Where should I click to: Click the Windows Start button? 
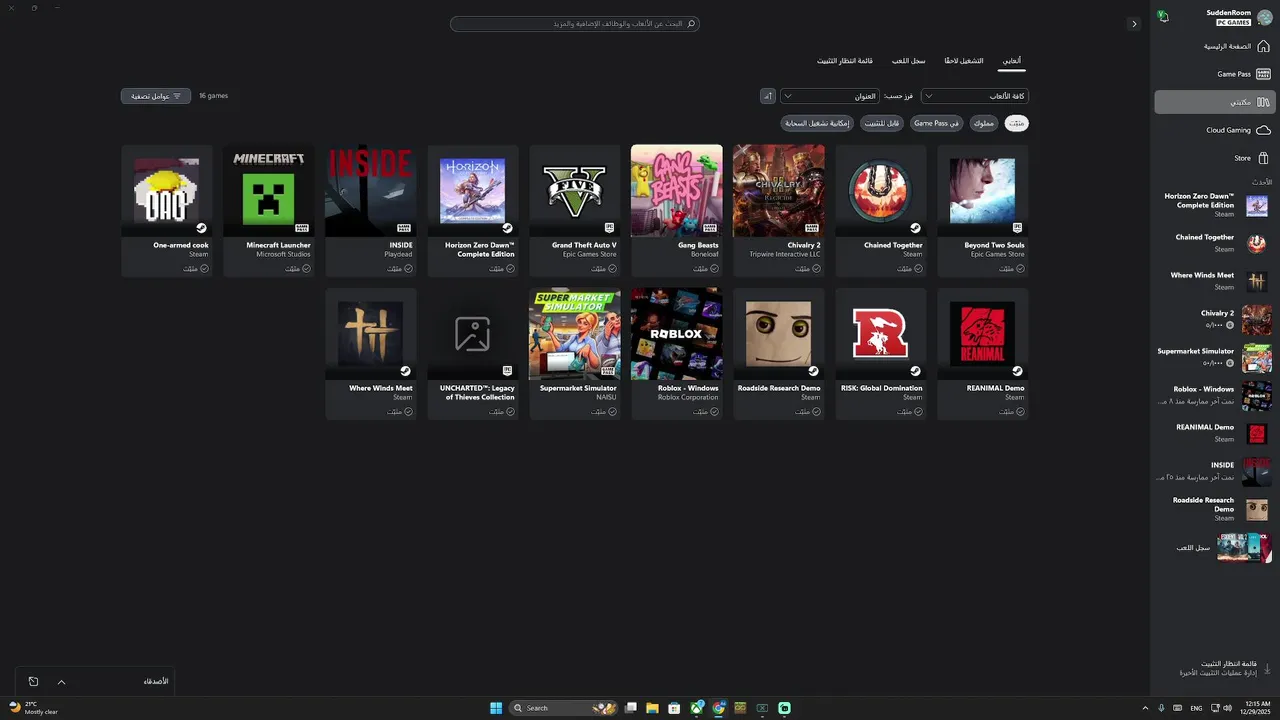(x=496, y=708)
